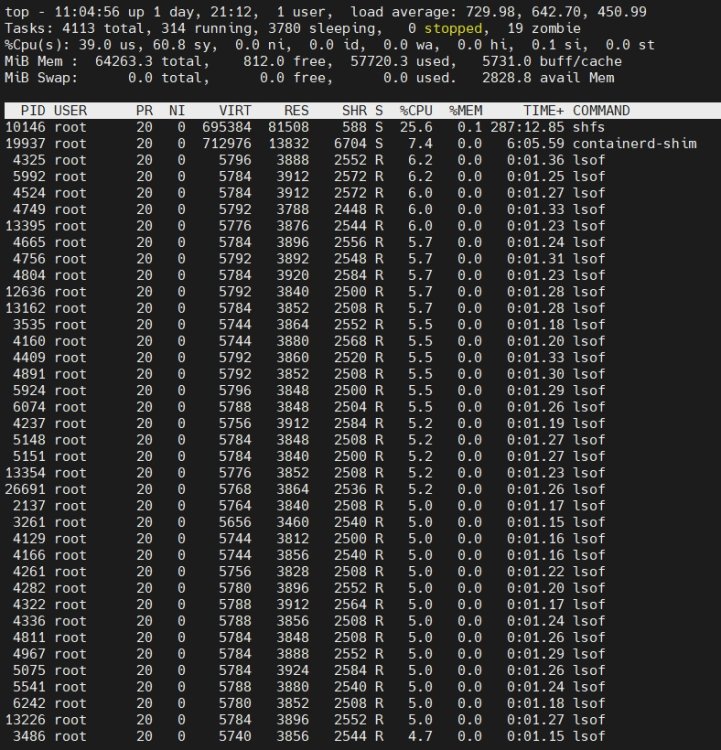The width and height of the screenshot is (721, 750).
Task: Click PID 12636 lsof row
Action: click(x=305, y=292)
